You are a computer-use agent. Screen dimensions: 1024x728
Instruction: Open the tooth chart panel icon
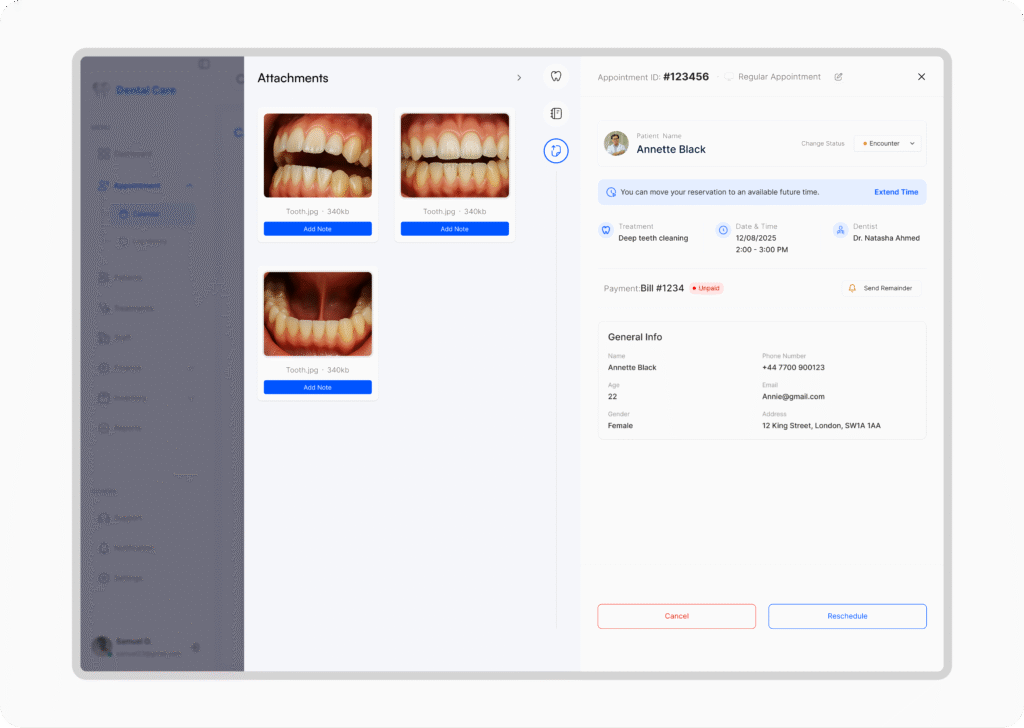click(x=556, y=76)
